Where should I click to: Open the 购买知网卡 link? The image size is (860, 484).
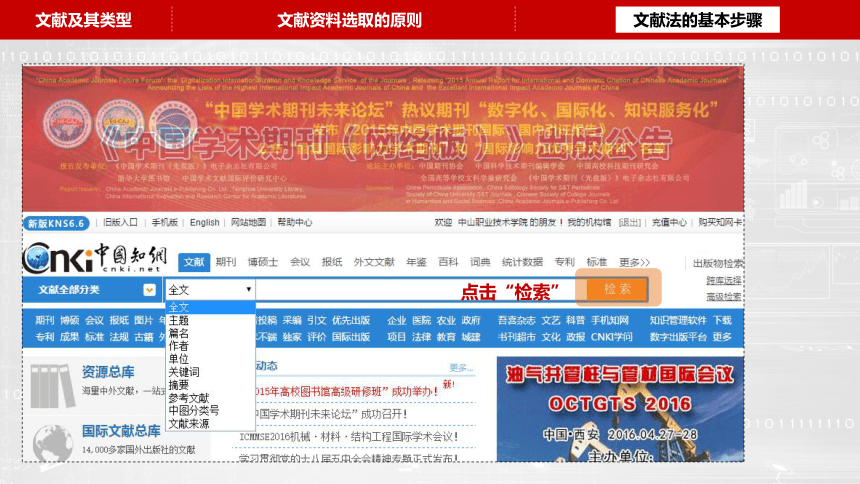click(x=720, y=222)
